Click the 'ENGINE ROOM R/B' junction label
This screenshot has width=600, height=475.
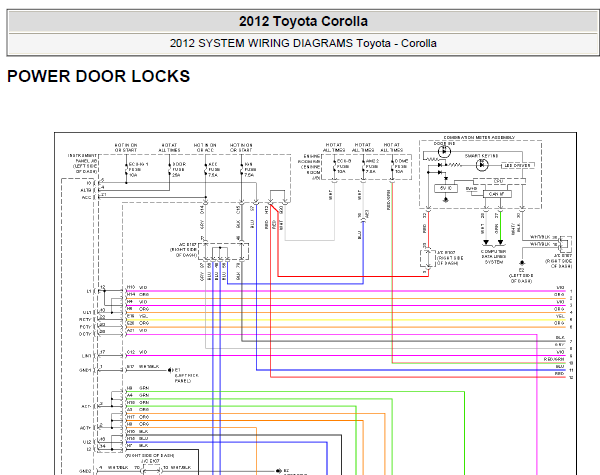click(309, 167)
